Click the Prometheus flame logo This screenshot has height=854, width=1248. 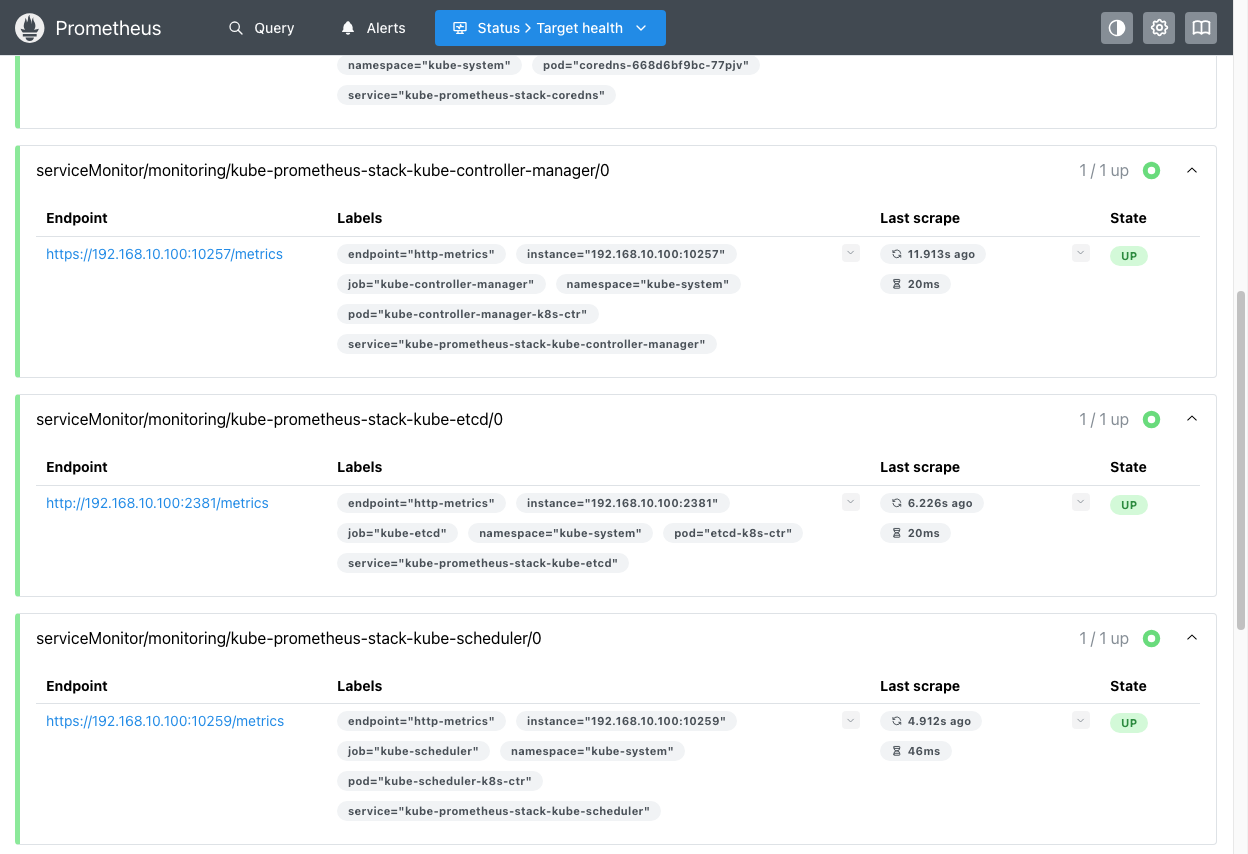(30, 28)
